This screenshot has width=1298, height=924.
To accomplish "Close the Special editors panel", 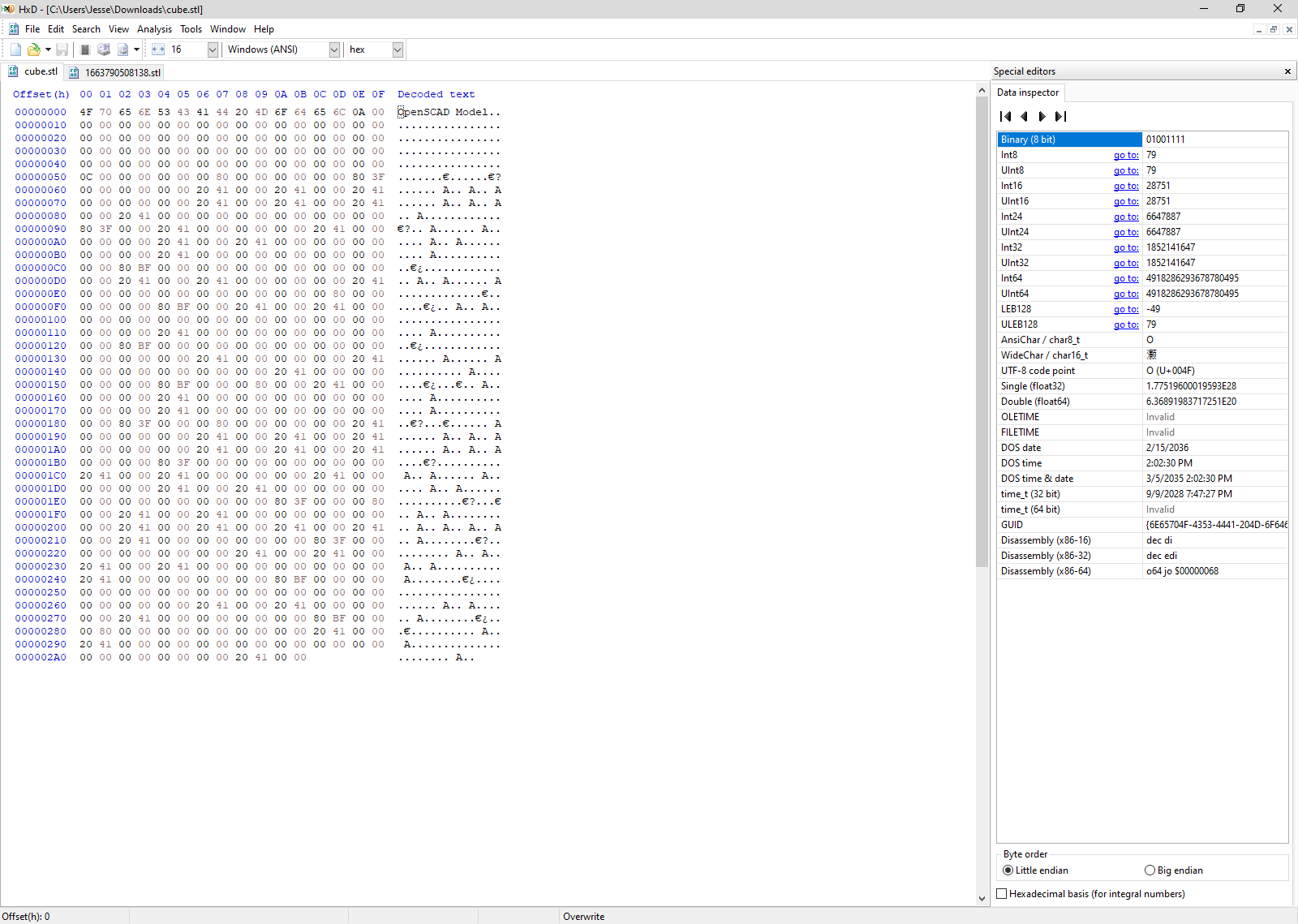I will tap(1287, 71).
